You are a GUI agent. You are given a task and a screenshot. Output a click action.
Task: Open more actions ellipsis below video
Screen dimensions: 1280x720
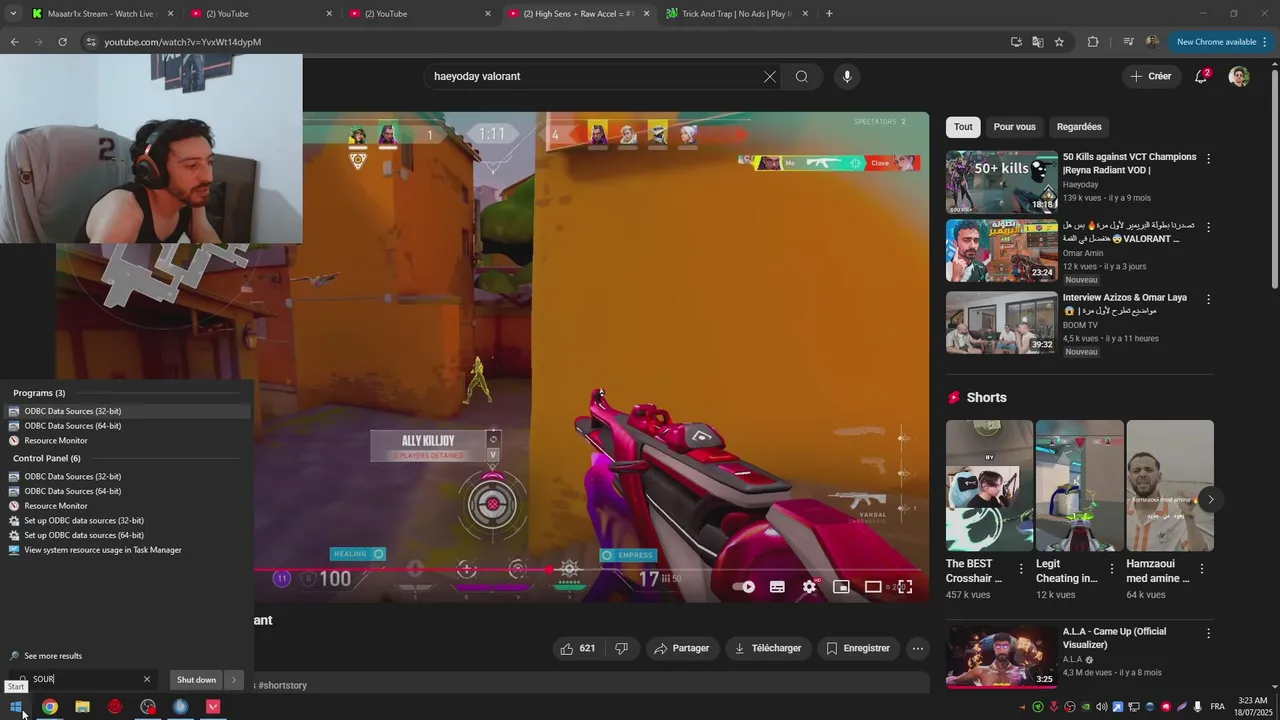918,648
